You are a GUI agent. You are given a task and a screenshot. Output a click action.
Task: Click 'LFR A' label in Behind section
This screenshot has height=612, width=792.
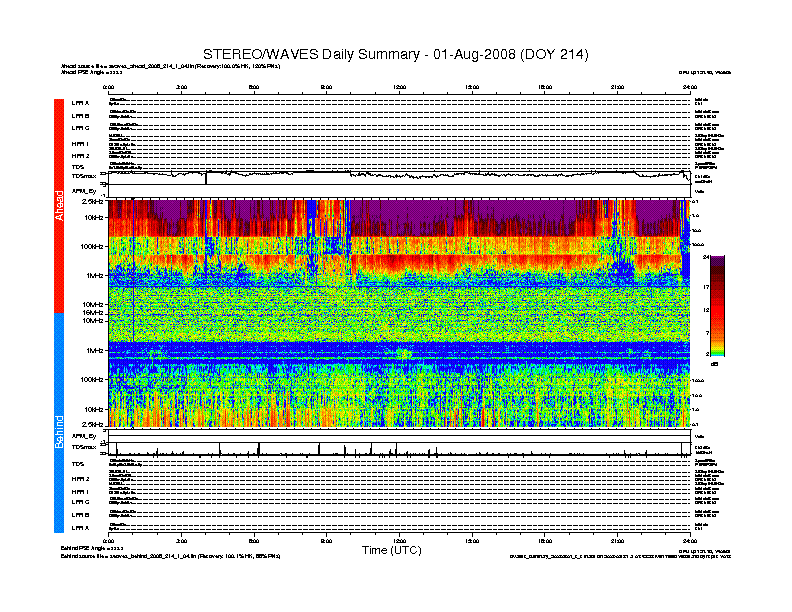[80, 528]
